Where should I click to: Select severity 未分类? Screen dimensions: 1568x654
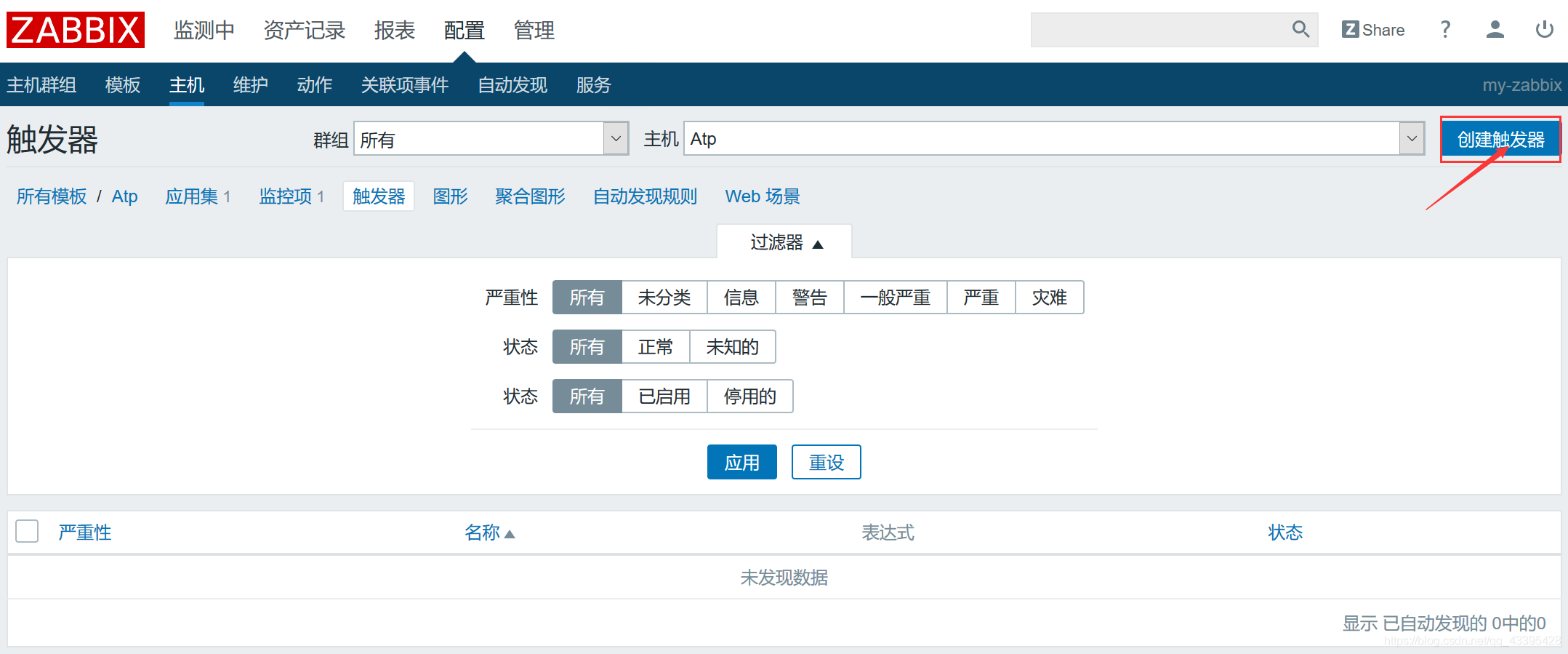pos(664,298)
